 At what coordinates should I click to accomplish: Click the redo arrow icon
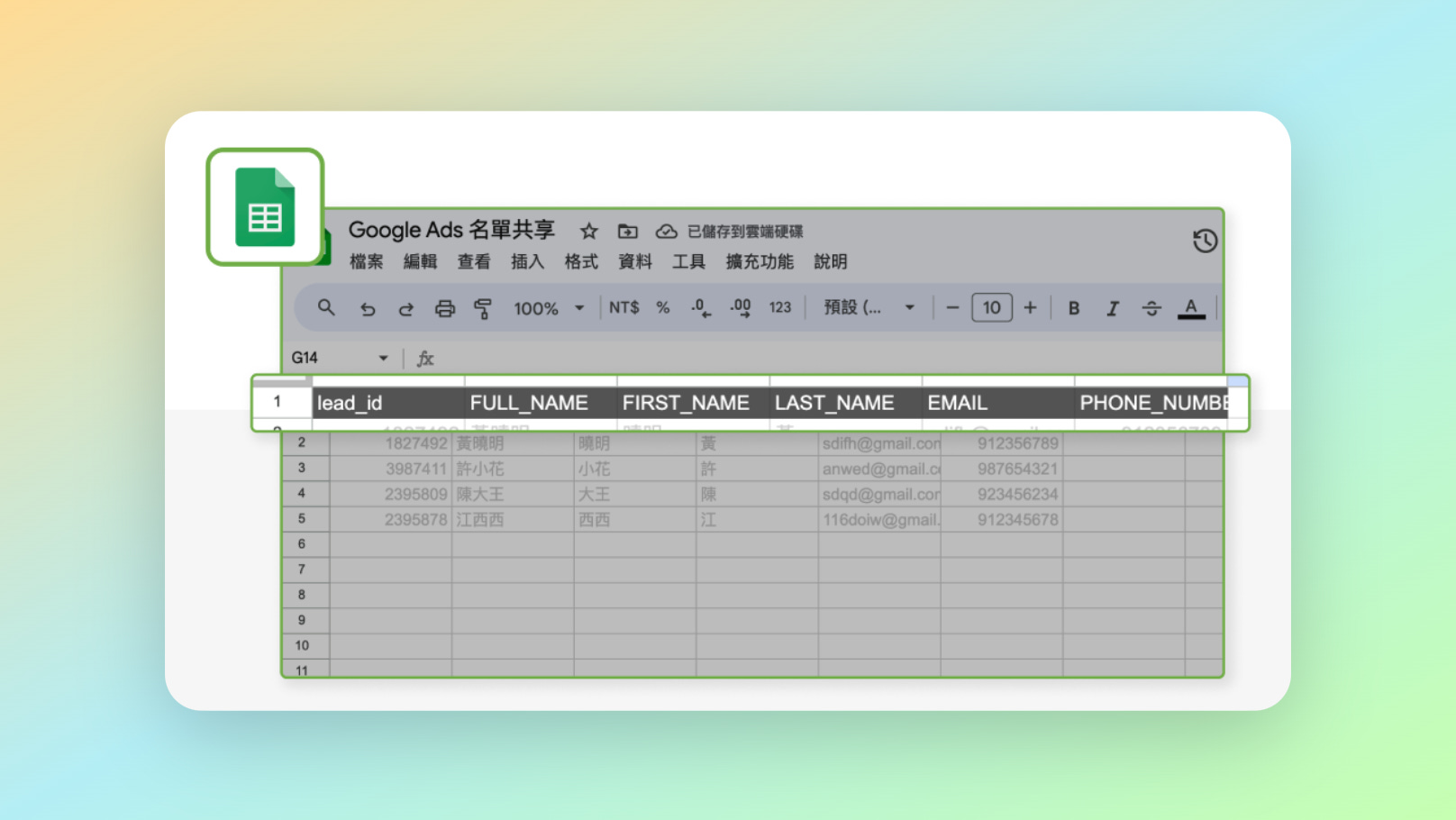[x=406, y=309]
